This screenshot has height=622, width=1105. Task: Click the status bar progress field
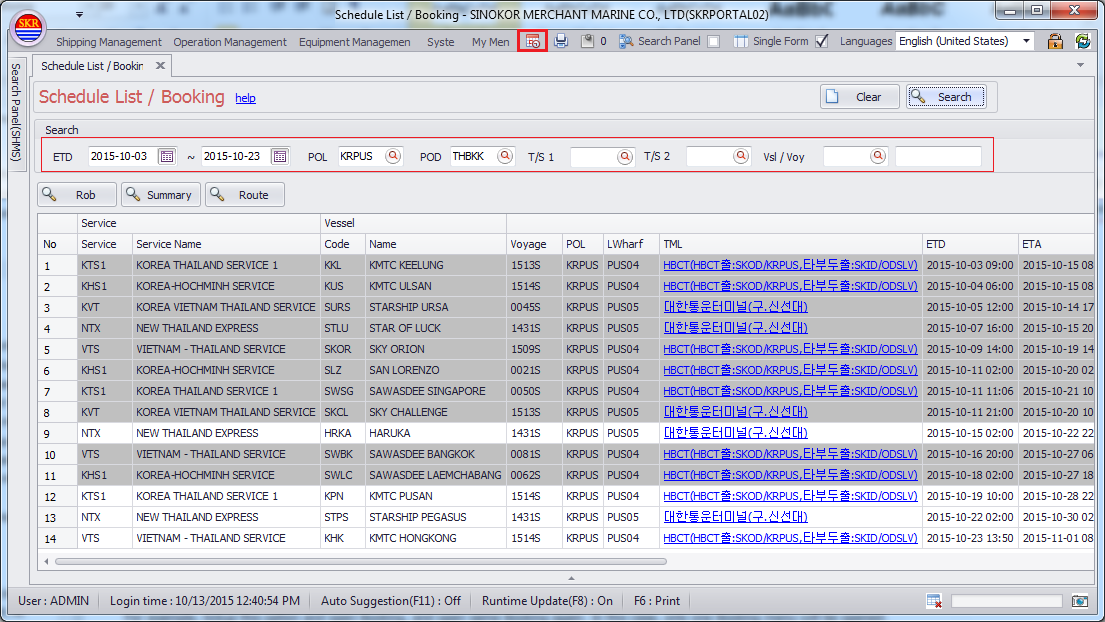coord(1006,601)
